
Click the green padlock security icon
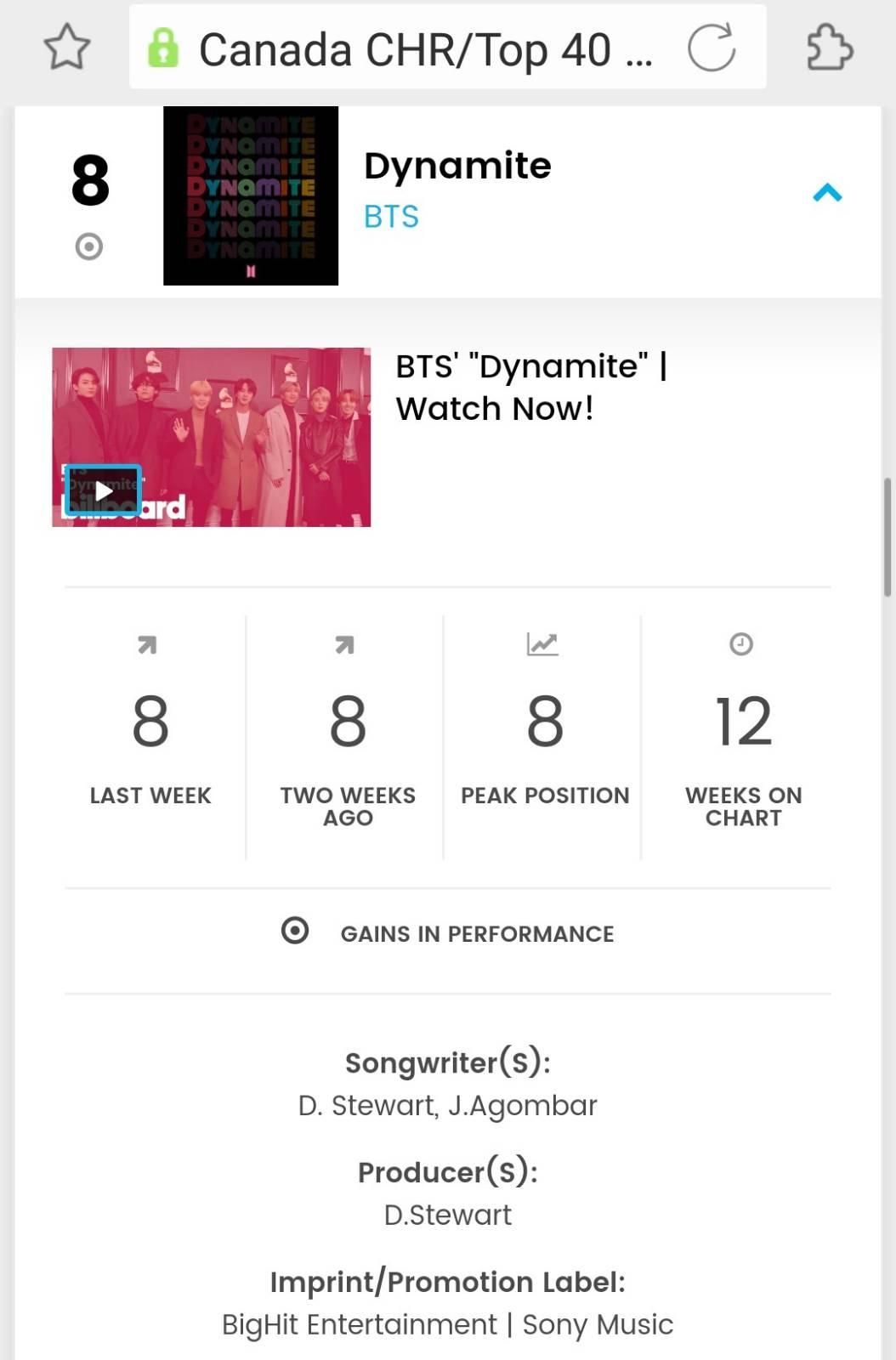(x=163, y=48)
